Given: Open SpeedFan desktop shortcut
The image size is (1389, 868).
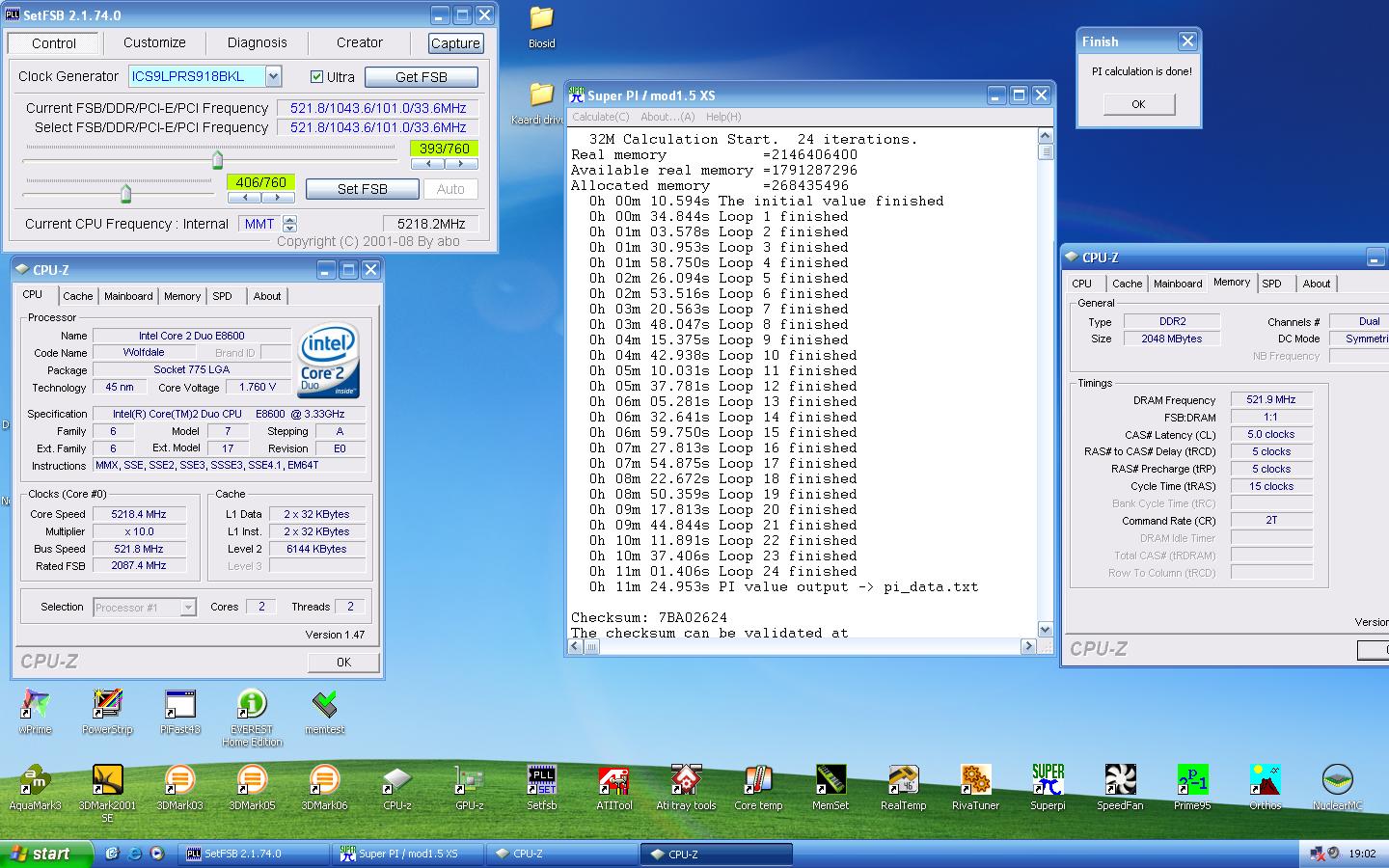Looking at the screenshot, I should (x=1120, y=788).
